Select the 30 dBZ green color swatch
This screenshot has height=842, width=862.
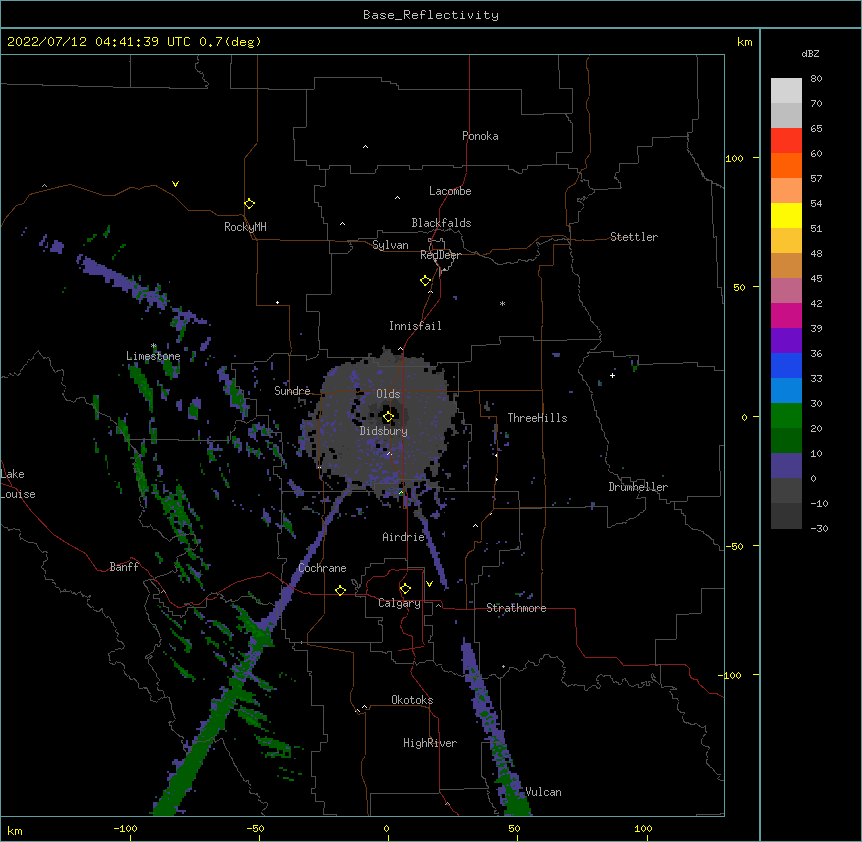[x=786, y=416]
